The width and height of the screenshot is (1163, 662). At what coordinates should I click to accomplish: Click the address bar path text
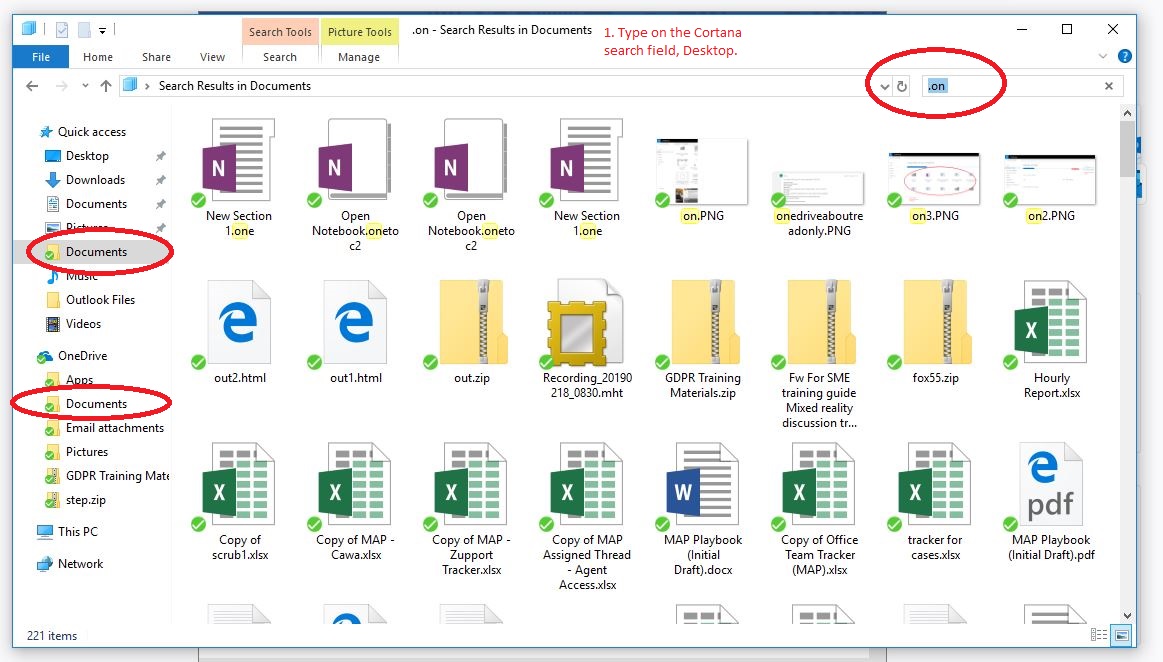pyautogui.click(x=234, y=86)
